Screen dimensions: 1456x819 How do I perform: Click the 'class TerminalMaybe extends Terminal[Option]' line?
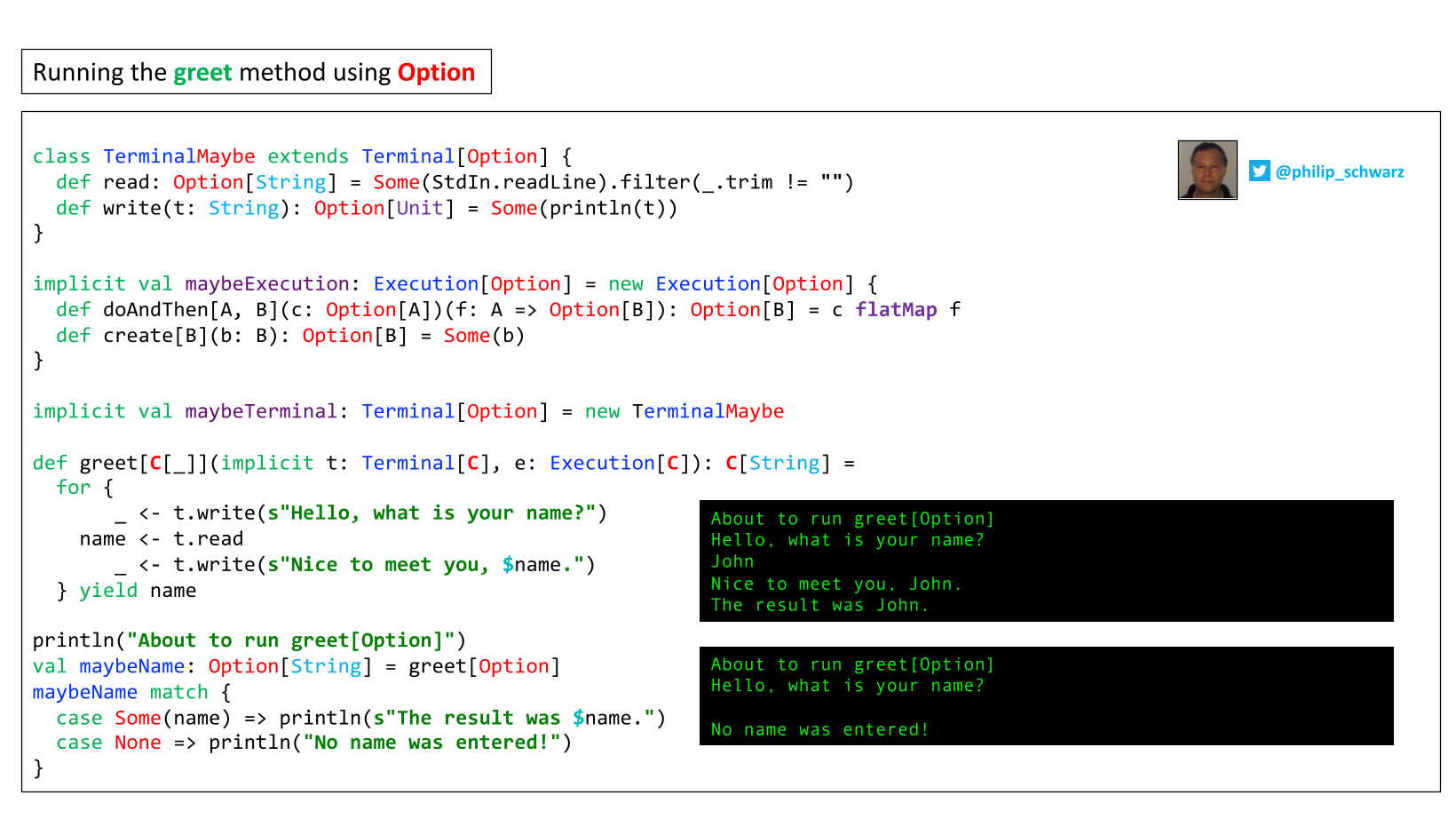(303, 156)
